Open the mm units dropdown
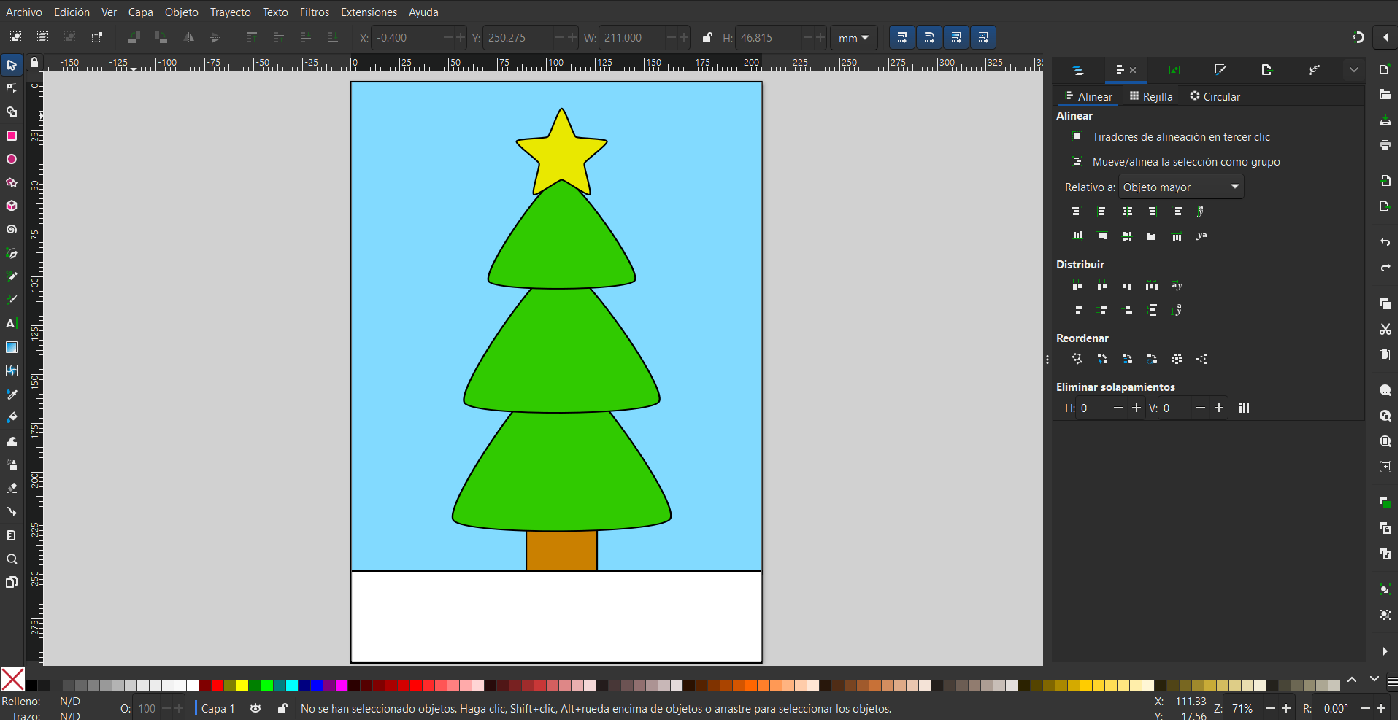Image resolution: width=1398 pixels, height=720 pixels. pyautogui.click(x=853, y=38)
